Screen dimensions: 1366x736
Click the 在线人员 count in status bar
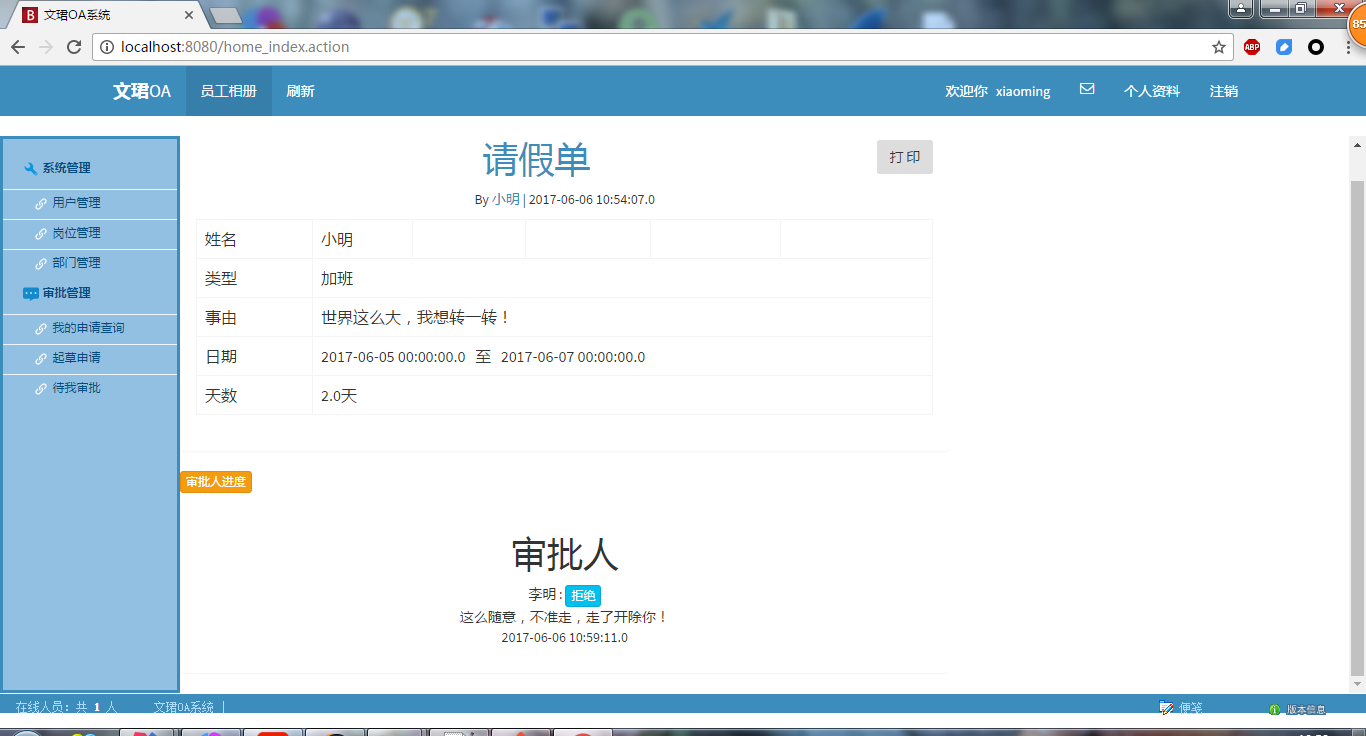(x=67, y=708)
